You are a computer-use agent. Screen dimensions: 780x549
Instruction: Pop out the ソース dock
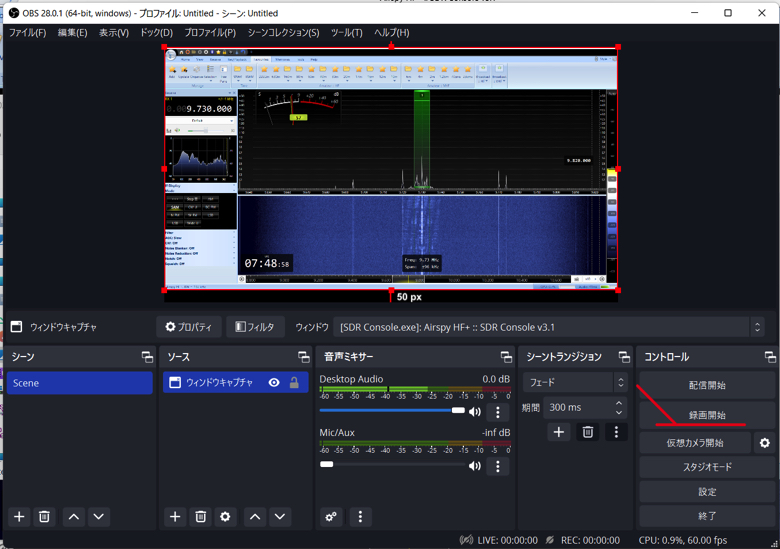point(303,357)
